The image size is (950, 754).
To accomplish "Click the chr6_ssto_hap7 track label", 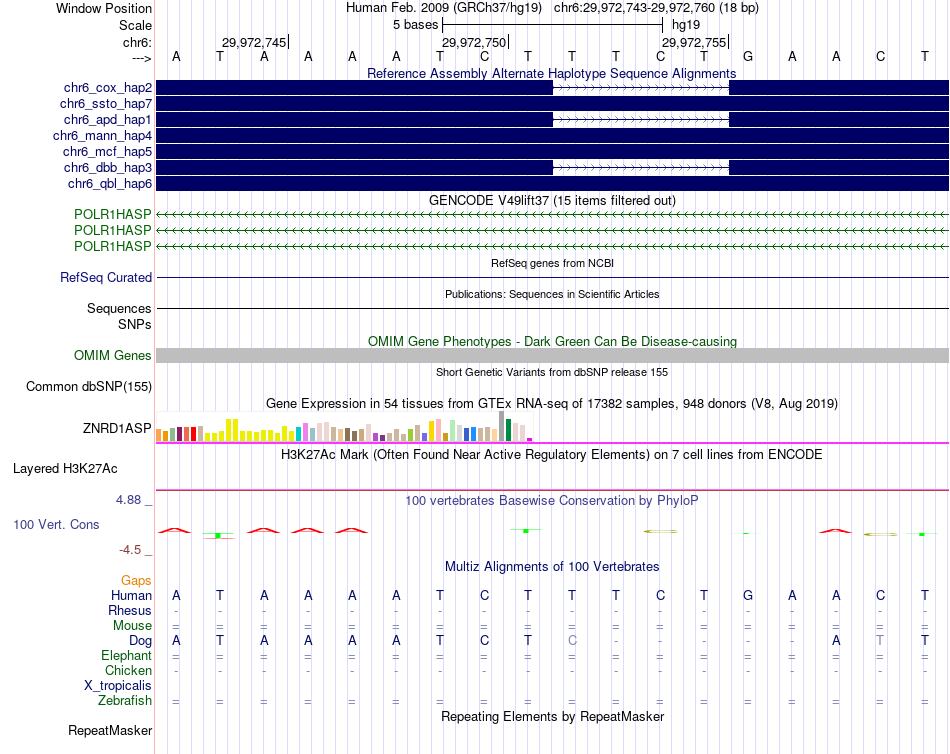I will click(106, 104).
